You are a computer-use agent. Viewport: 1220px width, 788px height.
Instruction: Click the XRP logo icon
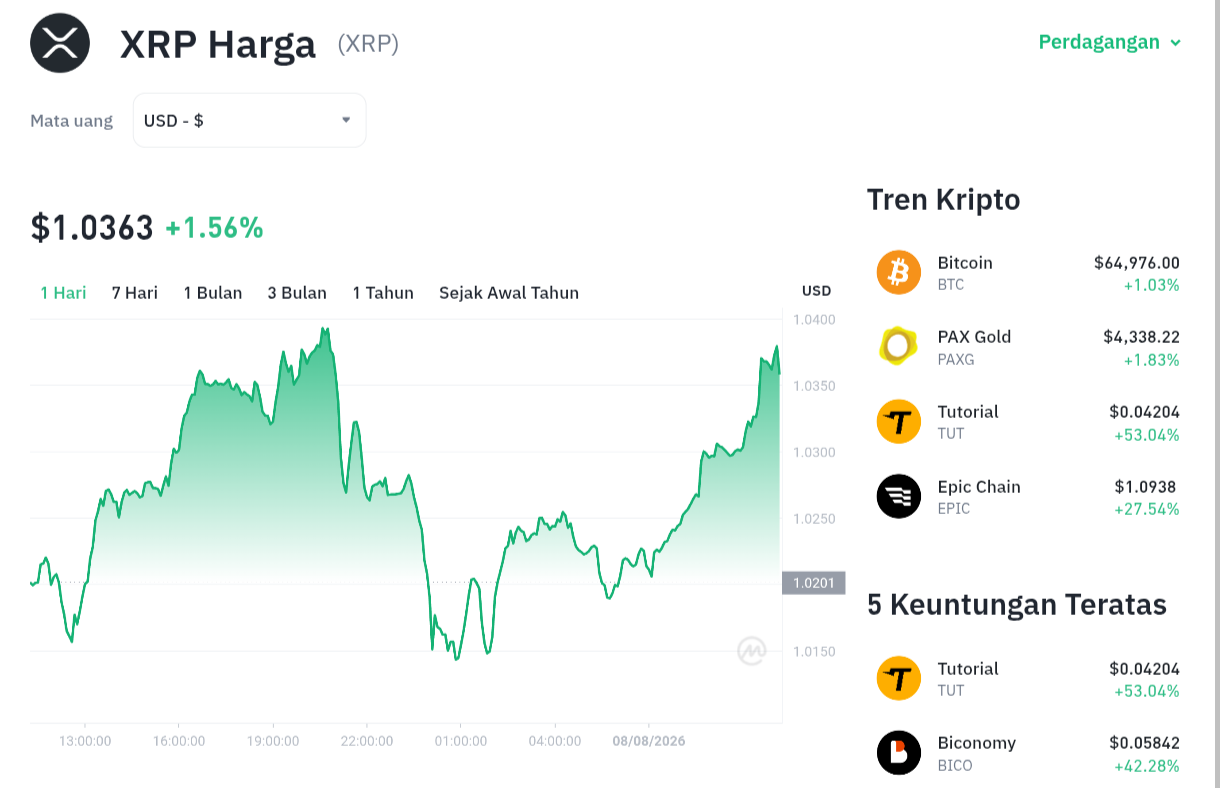coord(60,43)
